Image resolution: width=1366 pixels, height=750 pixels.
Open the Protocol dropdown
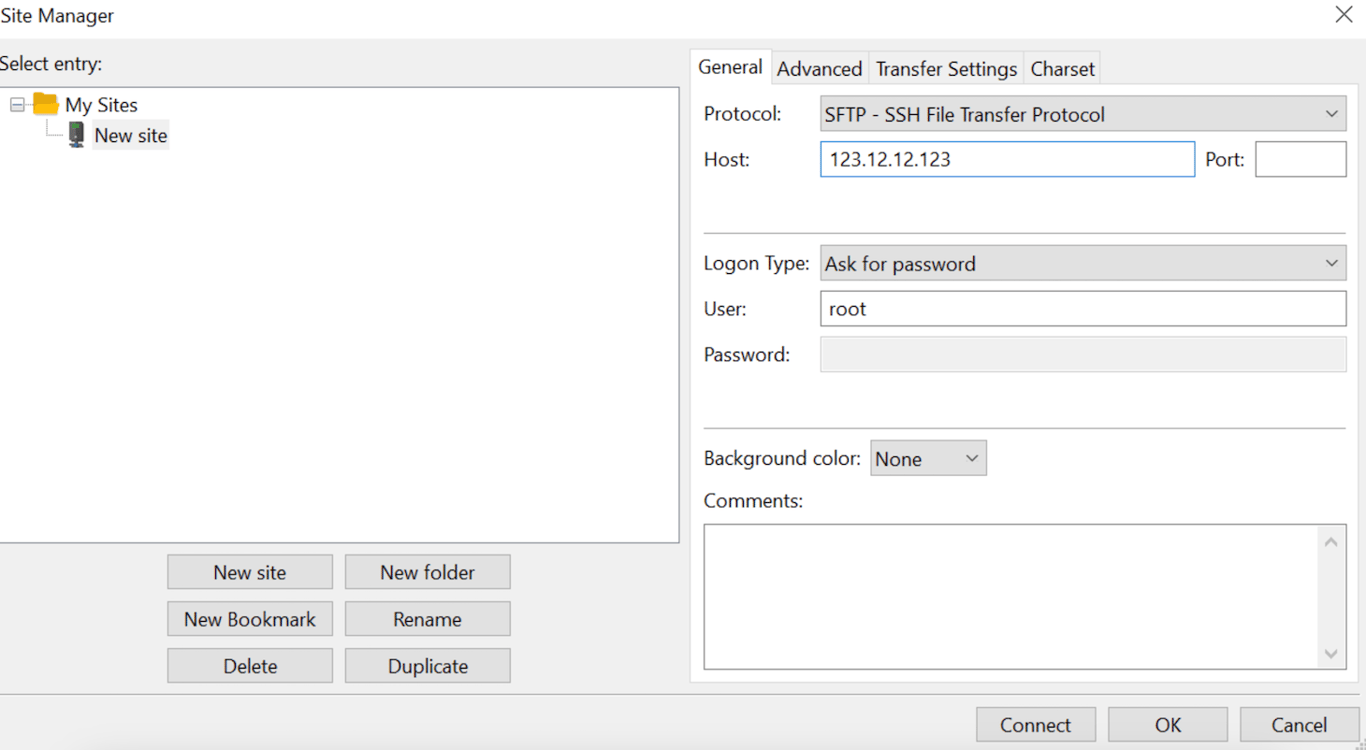[1332, 113]
